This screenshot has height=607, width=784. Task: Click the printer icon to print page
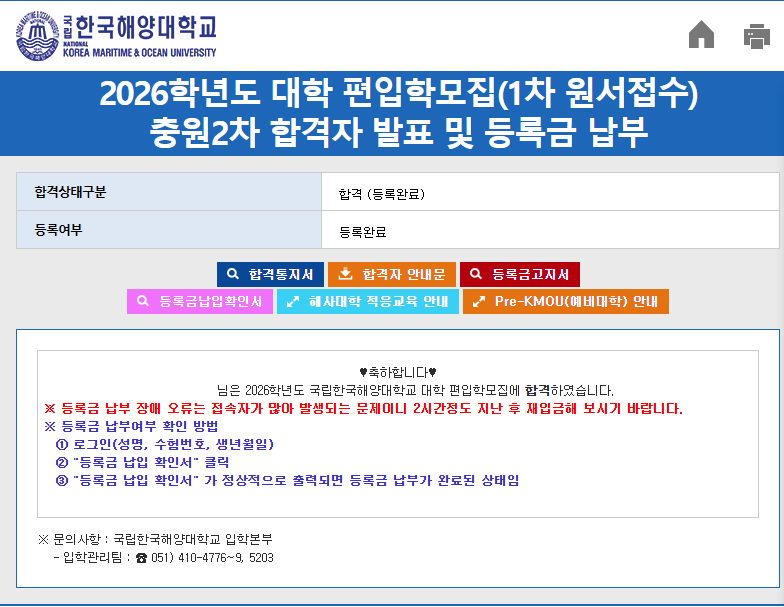[x=756, y=36]
